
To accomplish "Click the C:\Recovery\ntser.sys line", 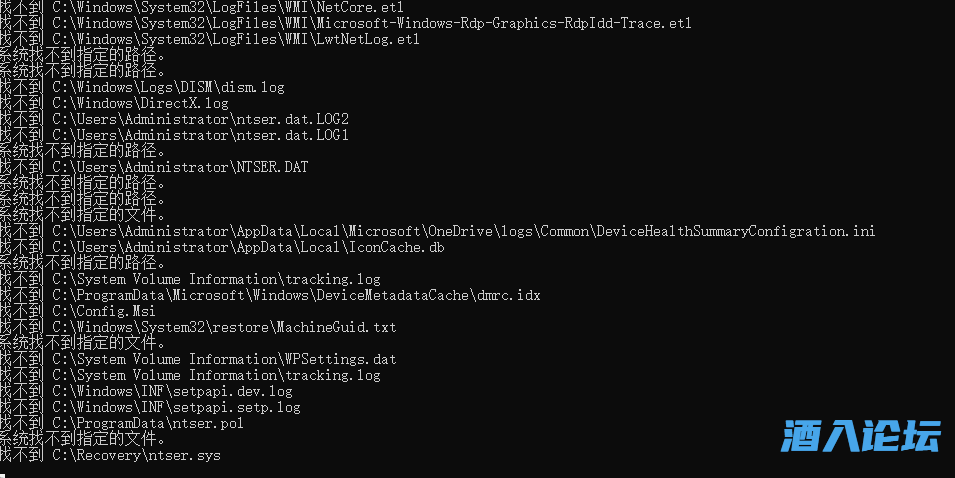I will point(109,455).
